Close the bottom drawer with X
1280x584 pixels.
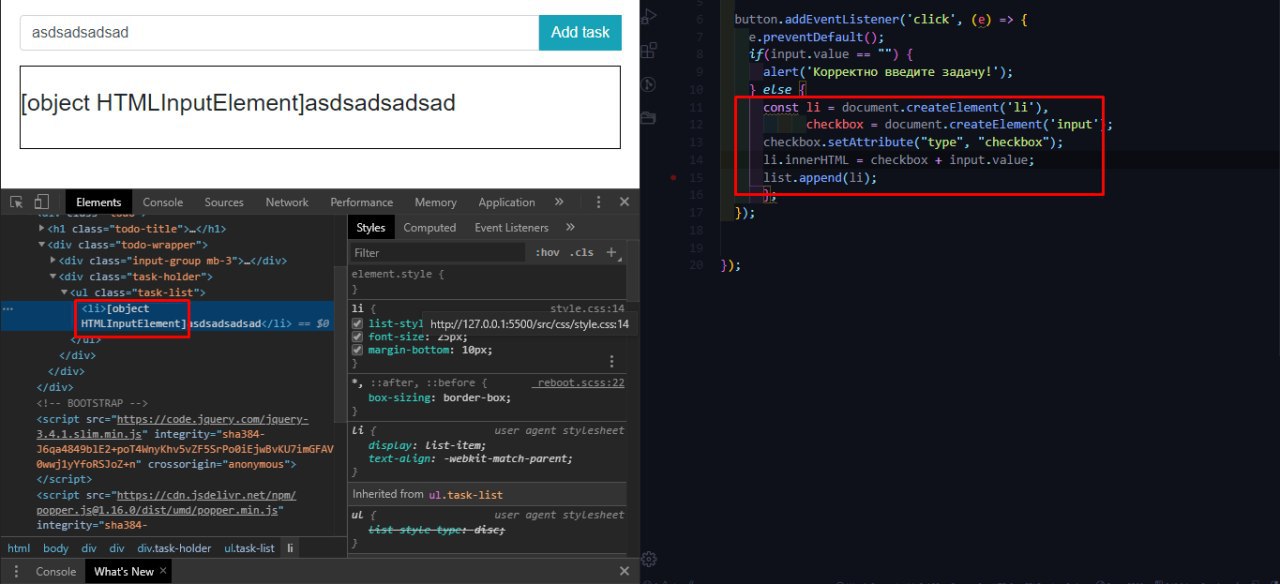coord(624,572)
